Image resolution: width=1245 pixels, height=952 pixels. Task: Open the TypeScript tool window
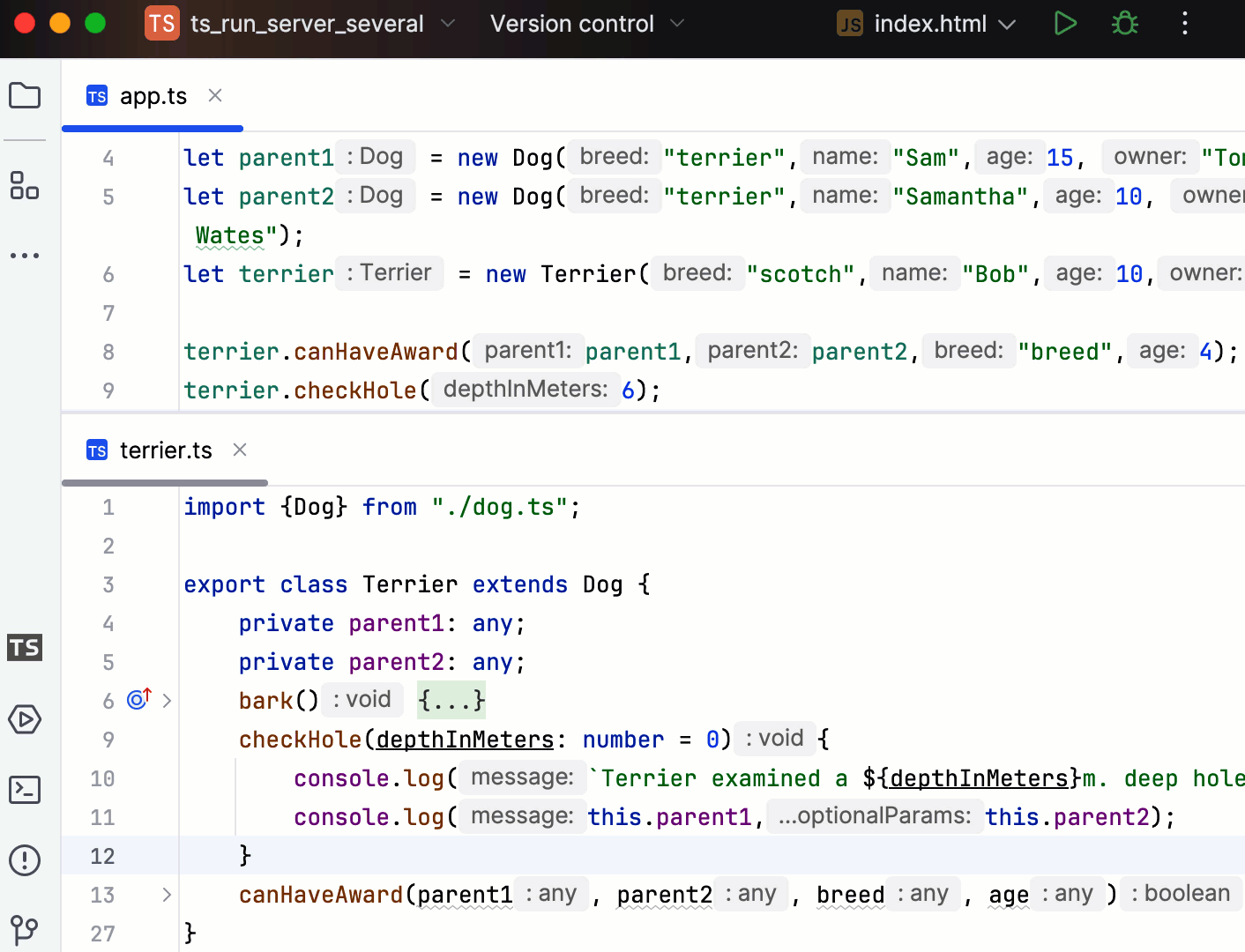click(x=25, y=647)
